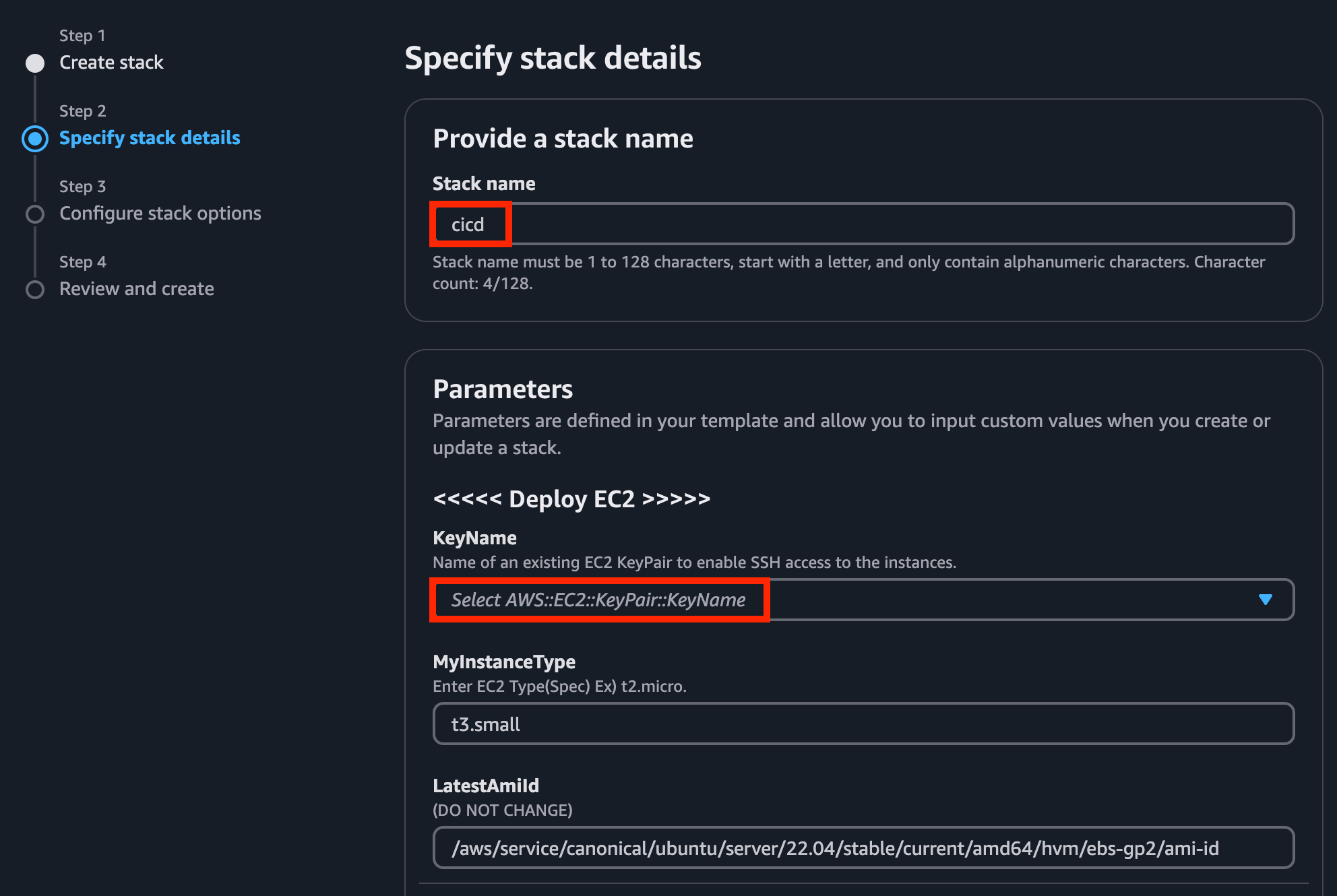The image size is (1337, 896).
Task: Click the Parameters section heading
Action: tap(503, 389)
